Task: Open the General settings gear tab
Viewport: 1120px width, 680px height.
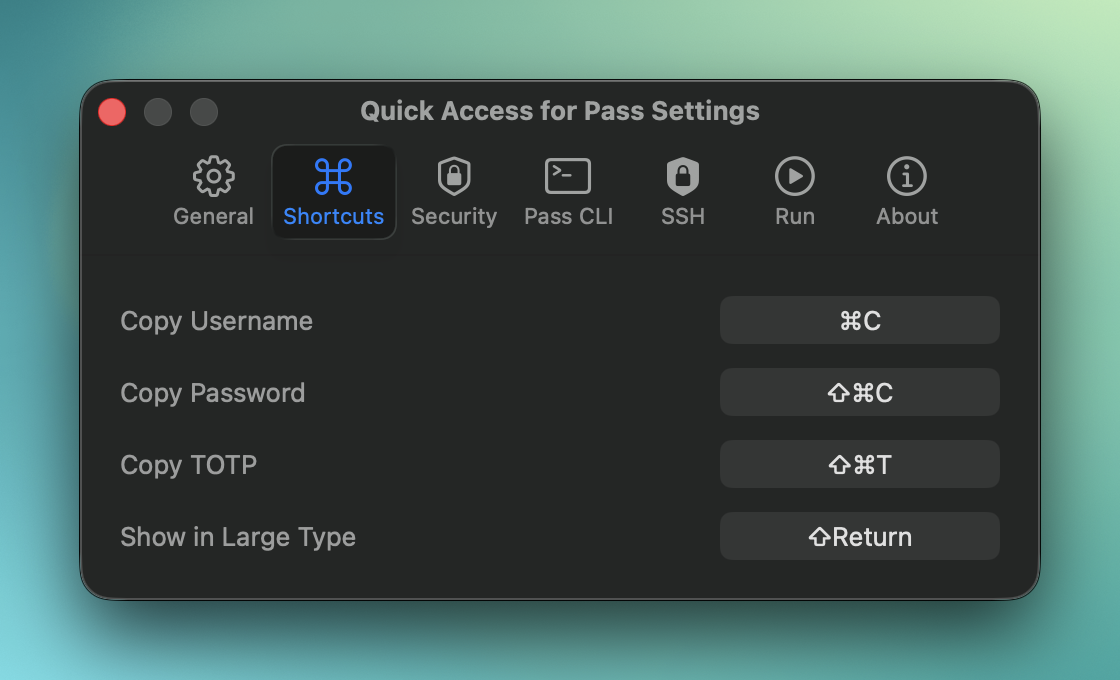Action: pyautogui.click(x=214, y=191)
